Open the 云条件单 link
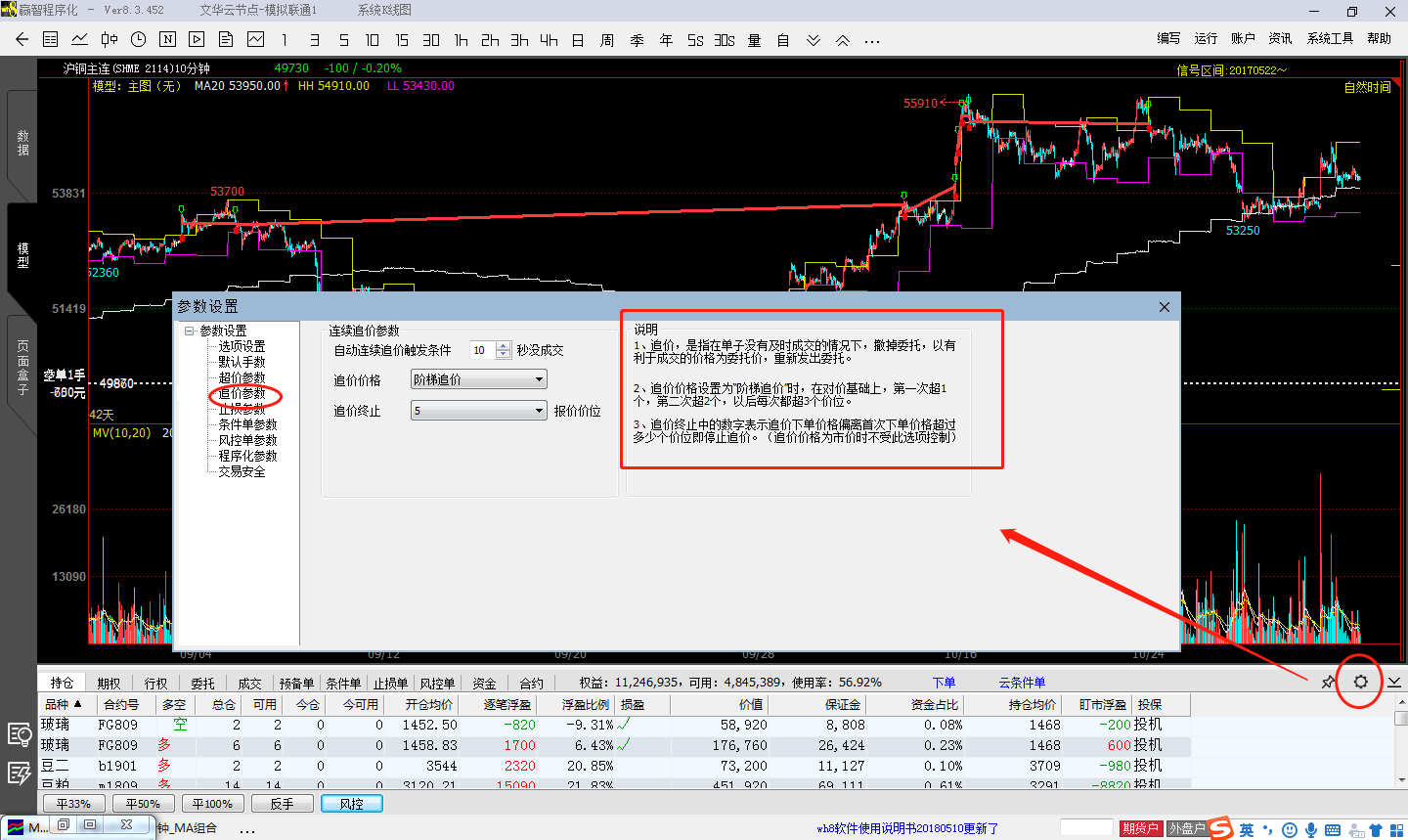Image resolution: width=1408 pixels, height=840 pixels. [1022, 683]
